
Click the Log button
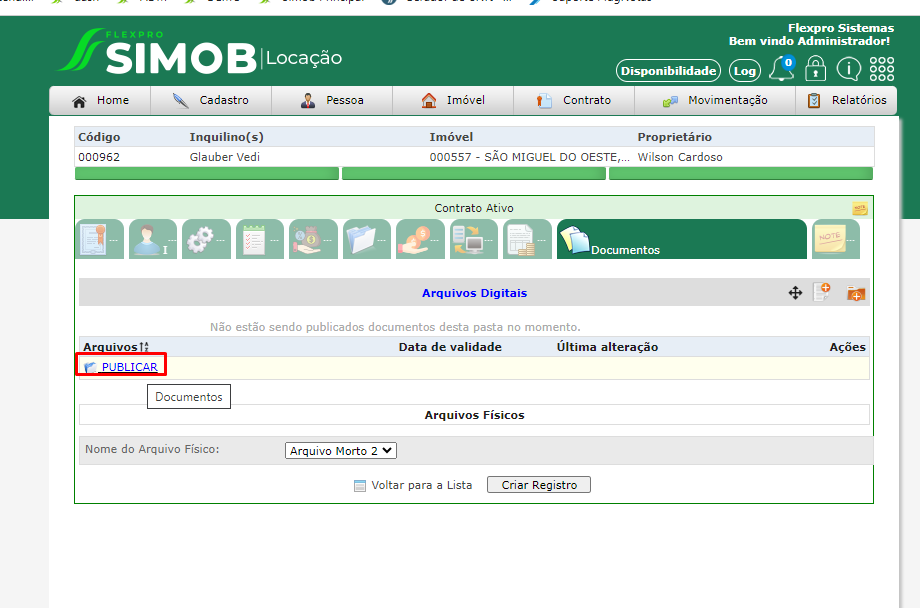coord(745,71)
